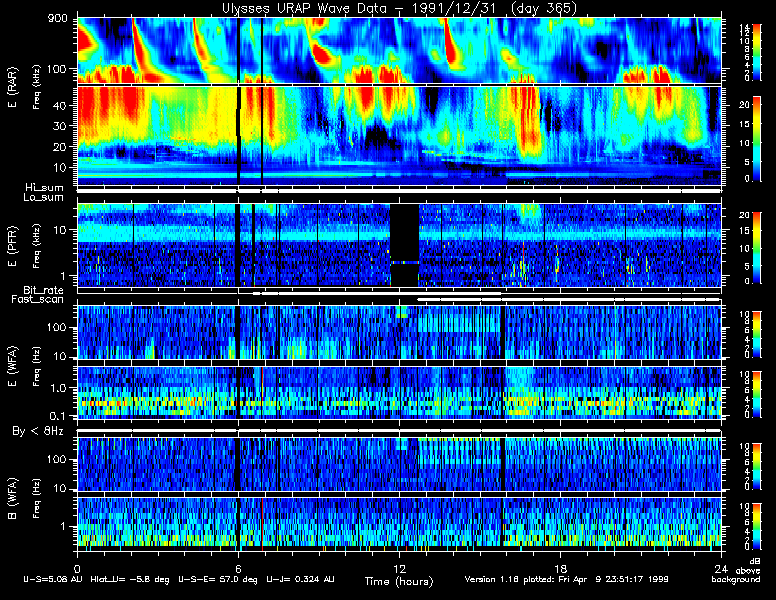Image resolution: width=776 pixels, height=600 pixels.
Task: Click the 'Fast_scan' status row label
Action: pos(37,299)
